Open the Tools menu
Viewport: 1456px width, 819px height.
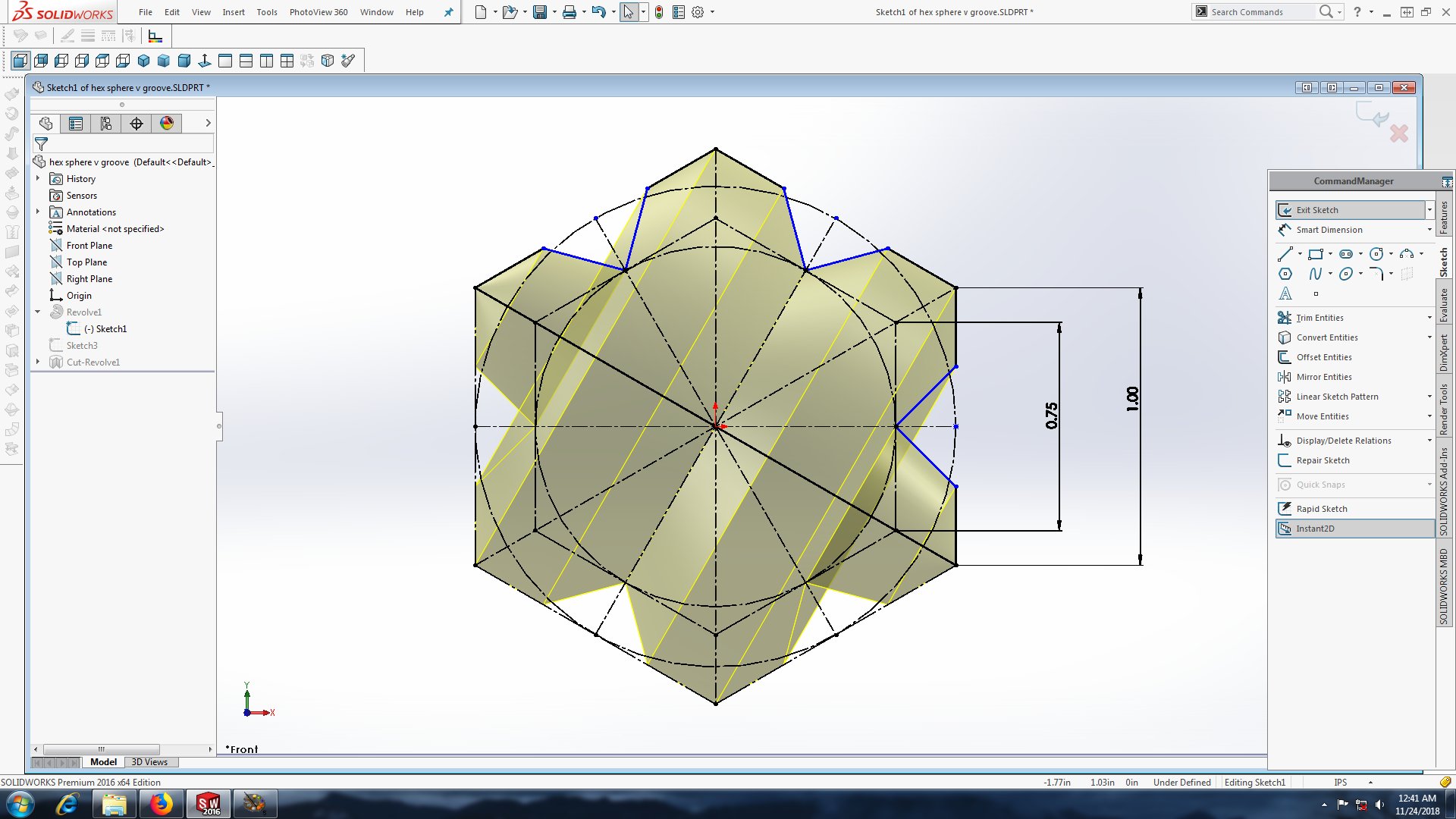[x=267, y=12]
